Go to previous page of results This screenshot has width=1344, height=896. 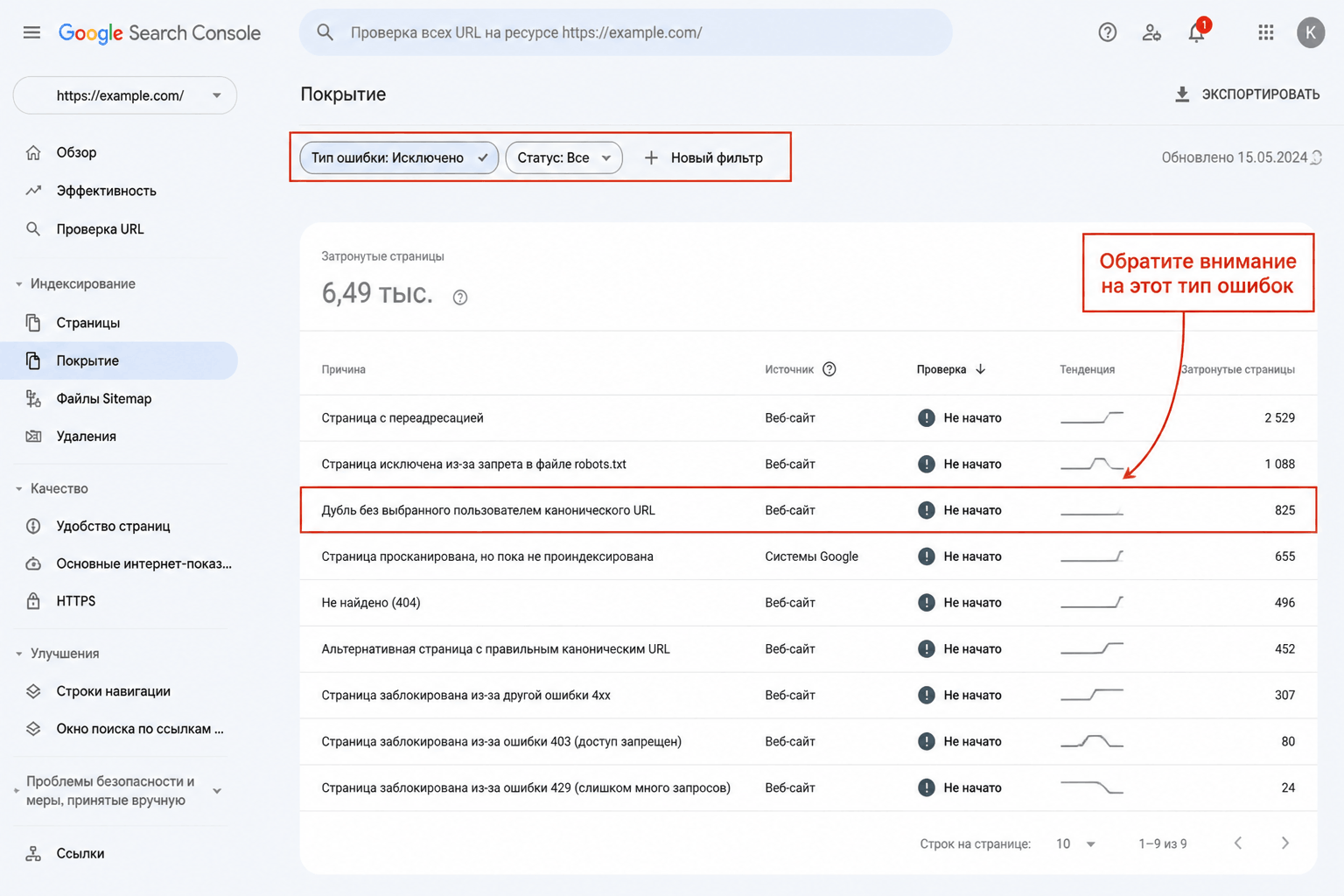[x=1238, y=843]
